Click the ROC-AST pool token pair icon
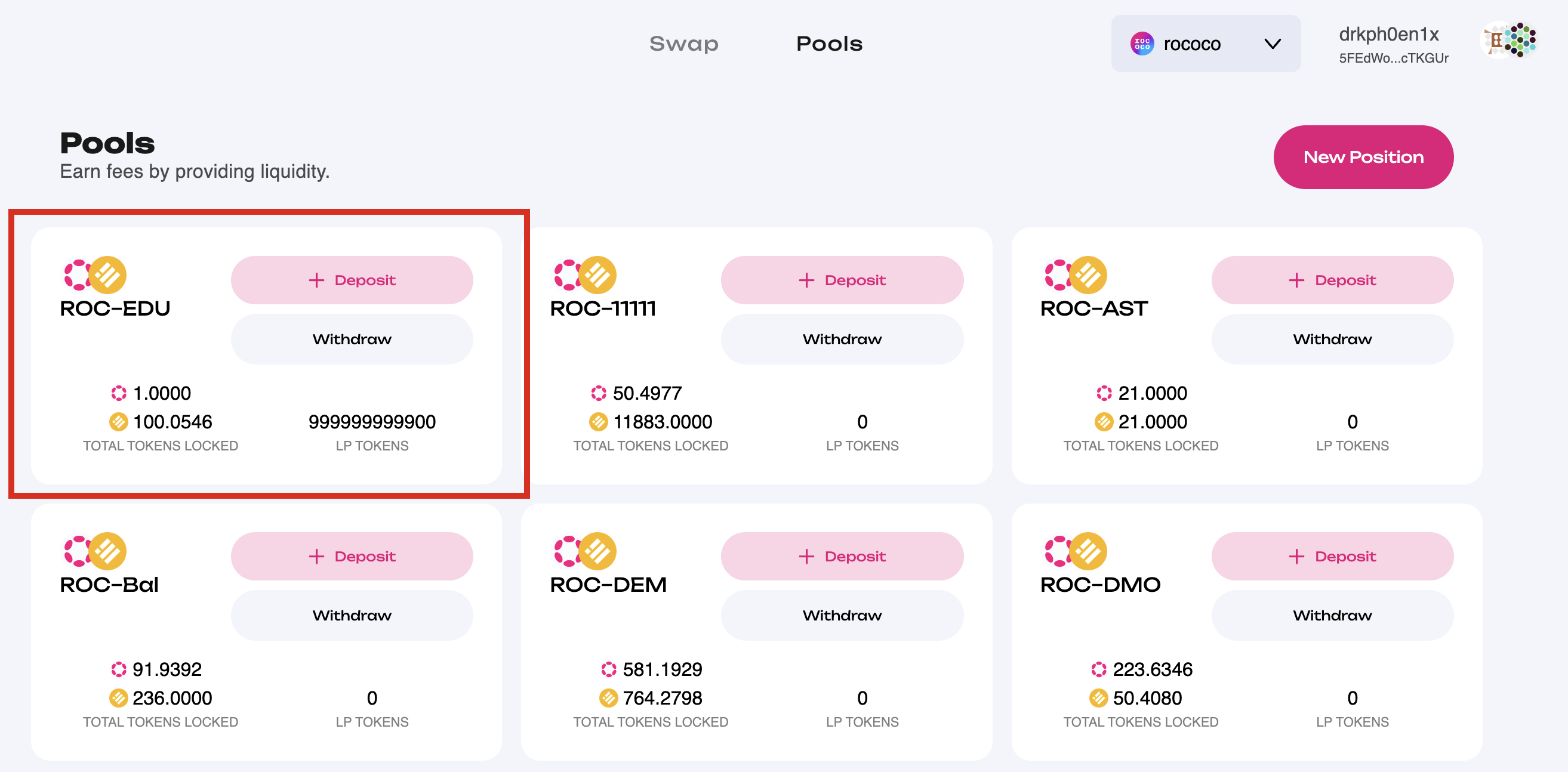Screen dimensions: 1568x772 click(1076, 275)
